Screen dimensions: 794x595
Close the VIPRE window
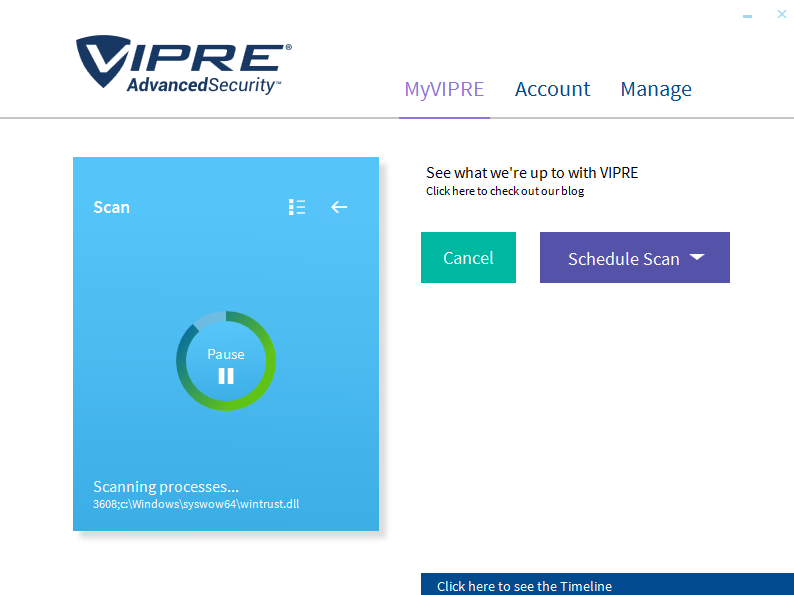tap(782, 14)
